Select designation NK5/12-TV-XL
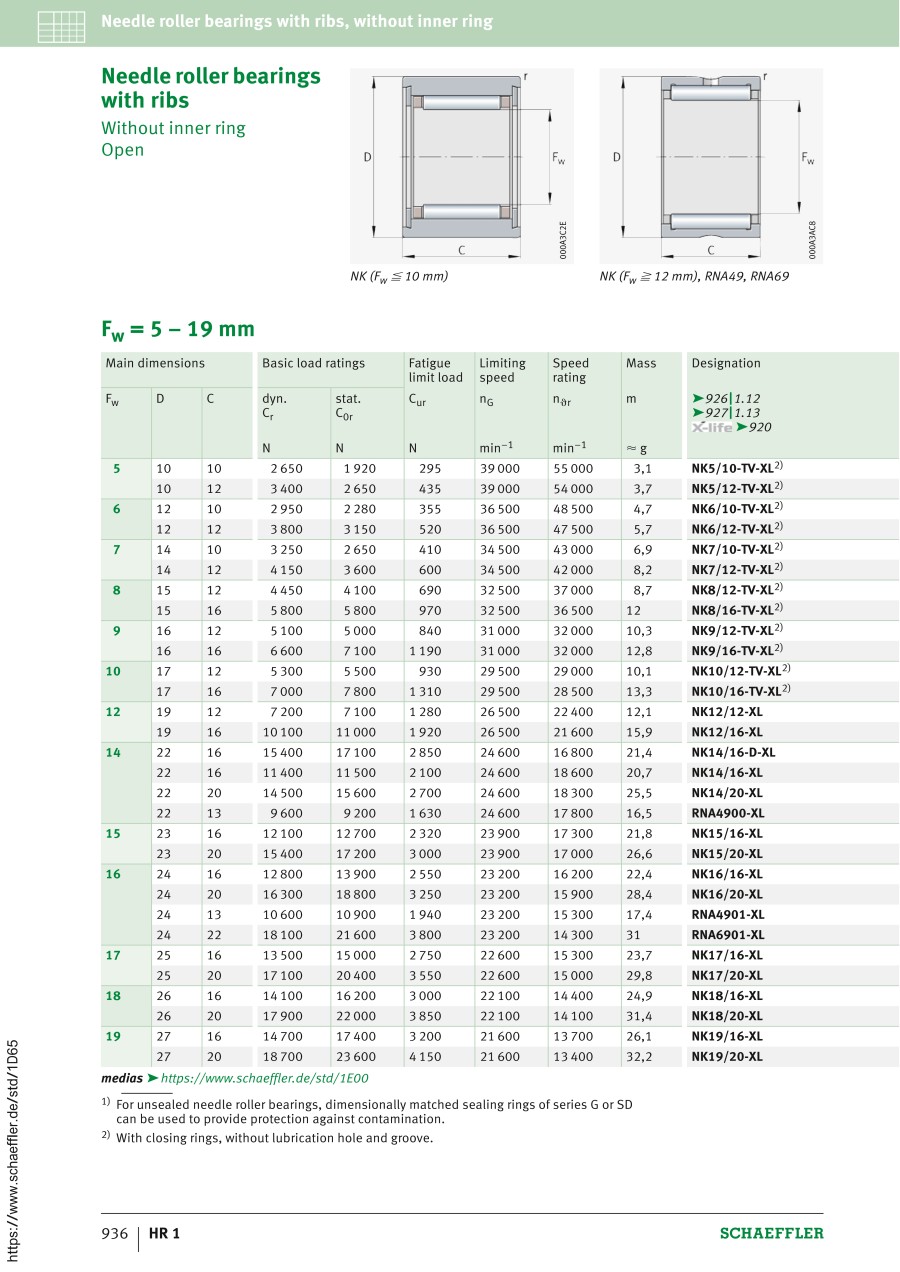 [737, 488]
